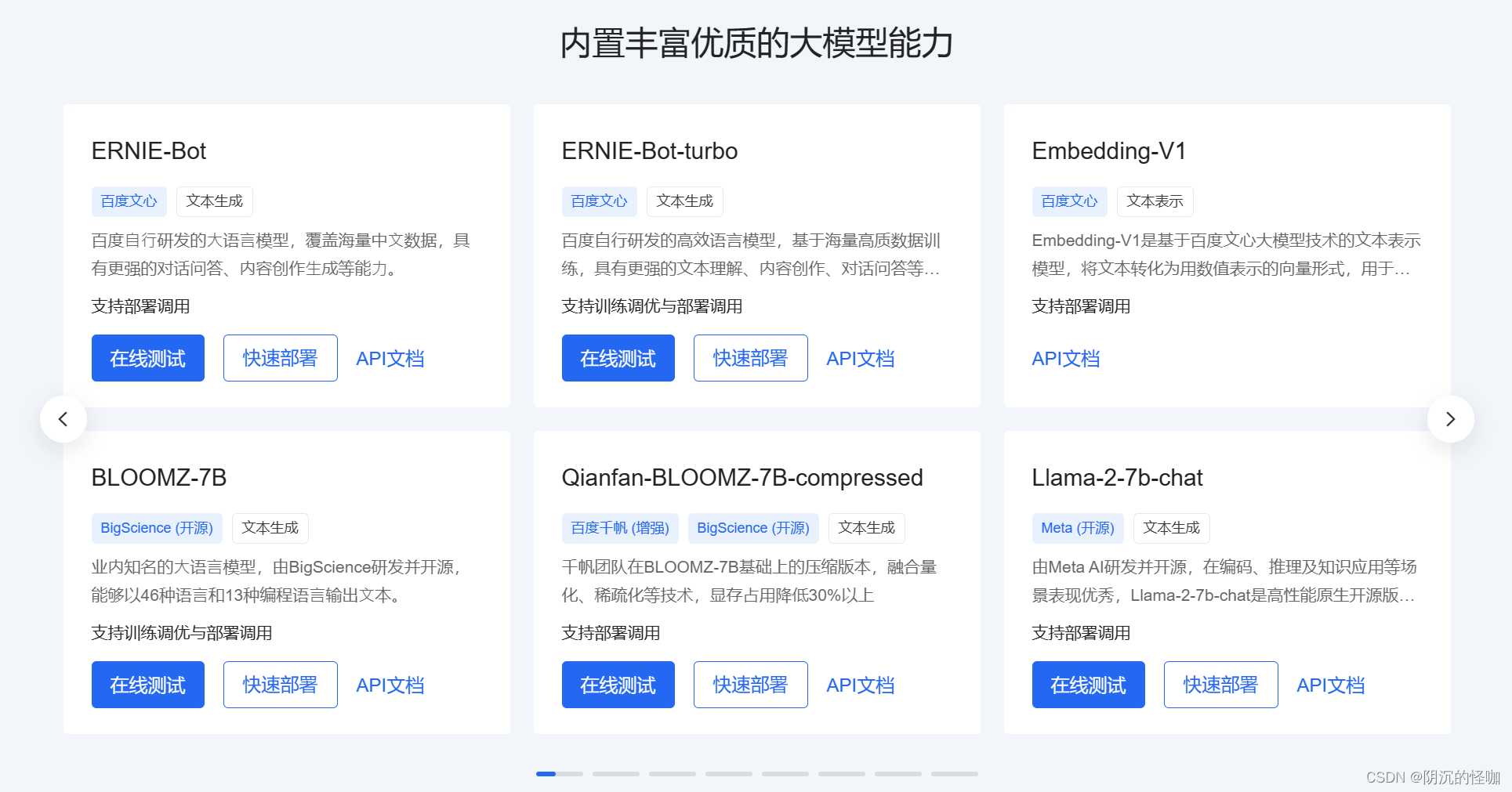Viewport: 1512px width, 792px height.
Task: Select the third carousel page indicator
Action: pyautogui.click(x=673, y=774)
